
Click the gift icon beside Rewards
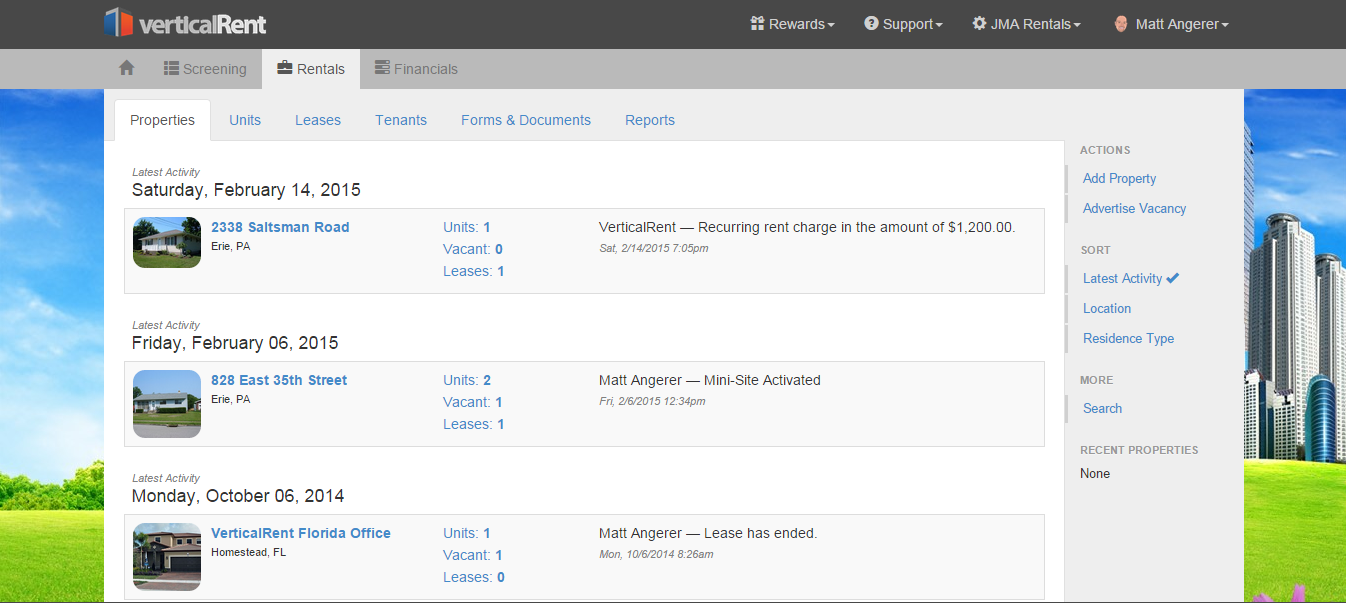757,23
